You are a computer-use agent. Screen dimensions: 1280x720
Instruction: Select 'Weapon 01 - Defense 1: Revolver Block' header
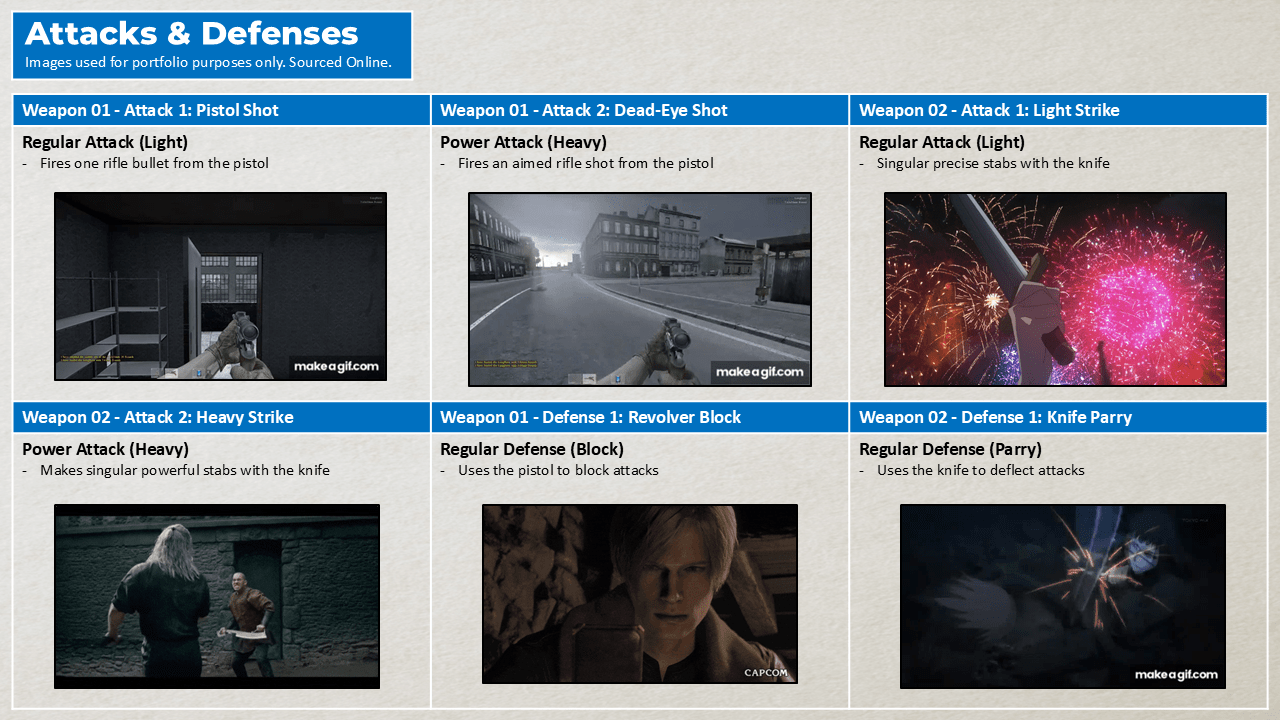point(590,417)
